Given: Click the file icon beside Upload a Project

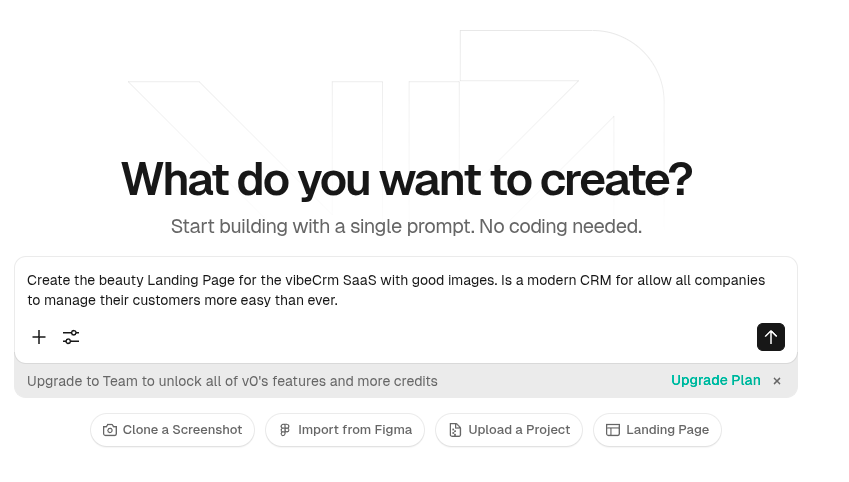Looking at the screenshot, I should coord(455,430).
